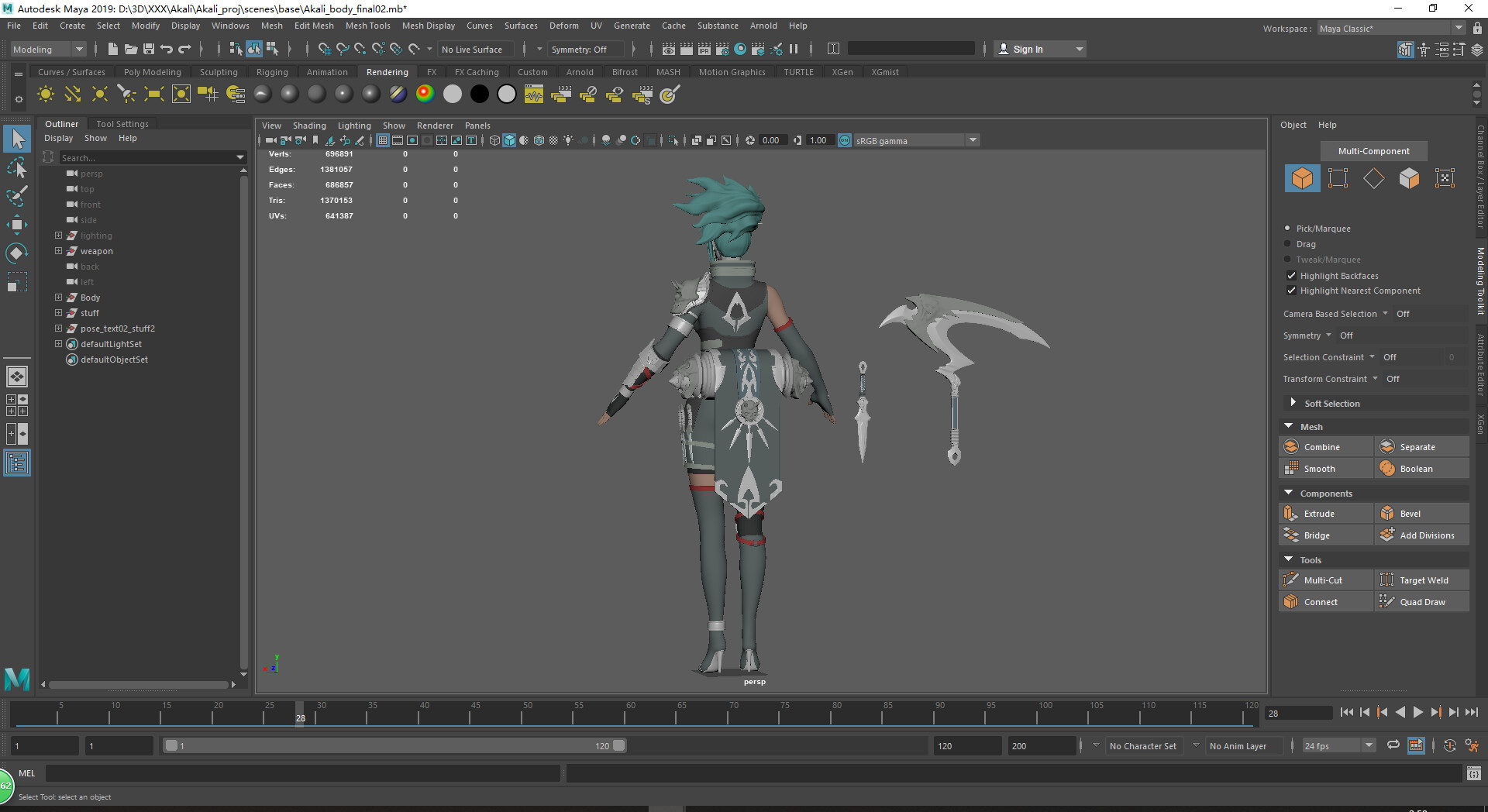Select the Lasso tool in the toolbox
The image size is (1488, 812).
[16, 167]
